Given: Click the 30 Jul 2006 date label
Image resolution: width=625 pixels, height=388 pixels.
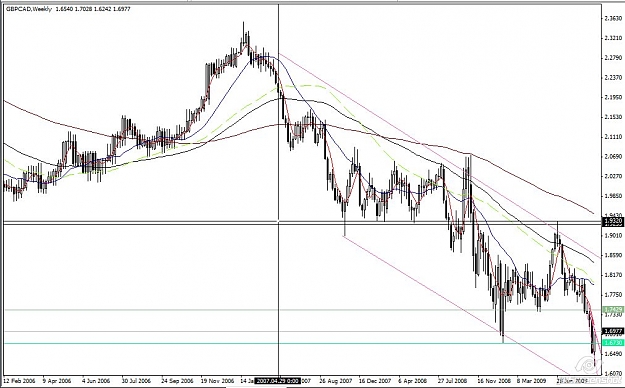Looking at the screenshot, I should [136, 381].
